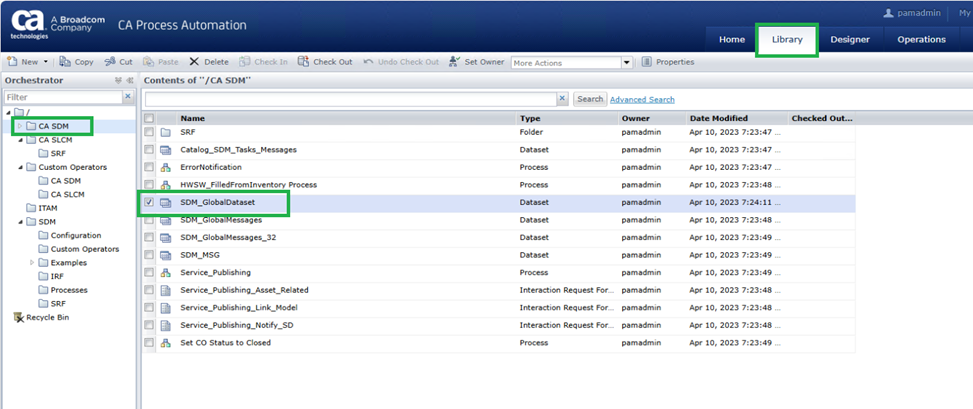Viewport: 973px width, 409px height.
Task: Open the More Actions dropdown
Action: 627,62
